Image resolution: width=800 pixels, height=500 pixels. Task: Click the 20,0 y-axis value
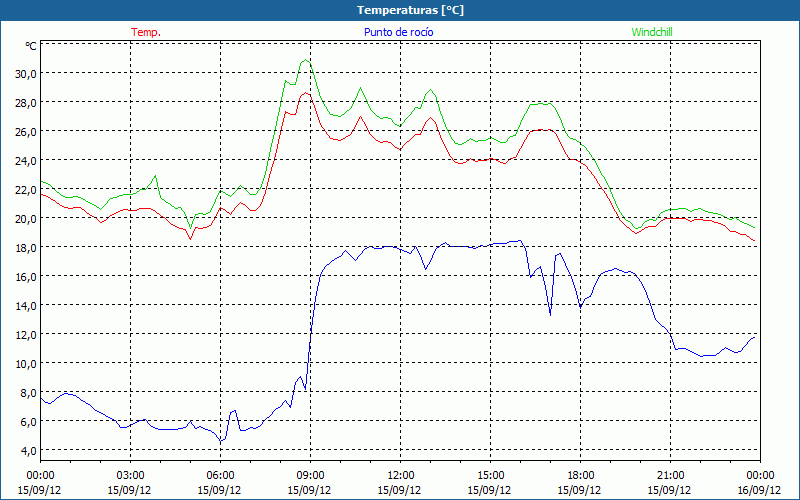[x=26, y=218]
